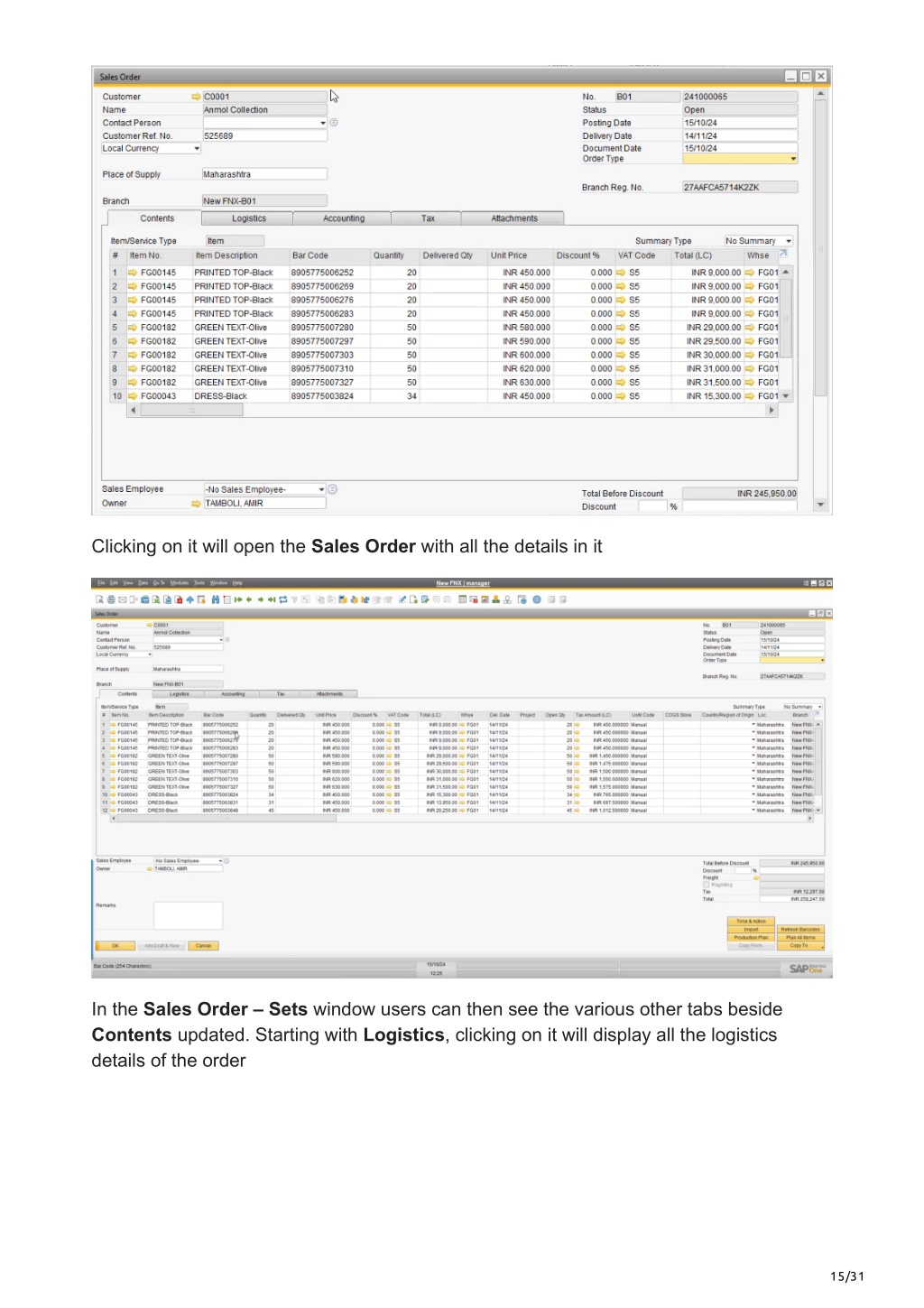Click Customer Ref. No. field 525689 in upper window
924x1308 pixels.
click(264, 136)
